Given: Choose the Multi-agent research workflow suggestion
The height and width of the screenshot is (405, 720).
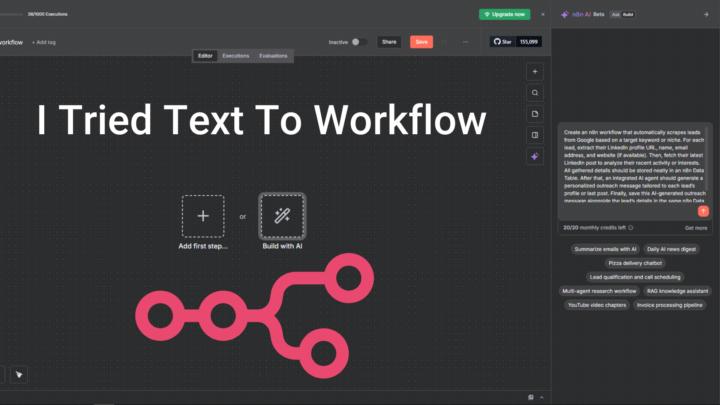Looking at the screenshot, I should click(599, 291).
